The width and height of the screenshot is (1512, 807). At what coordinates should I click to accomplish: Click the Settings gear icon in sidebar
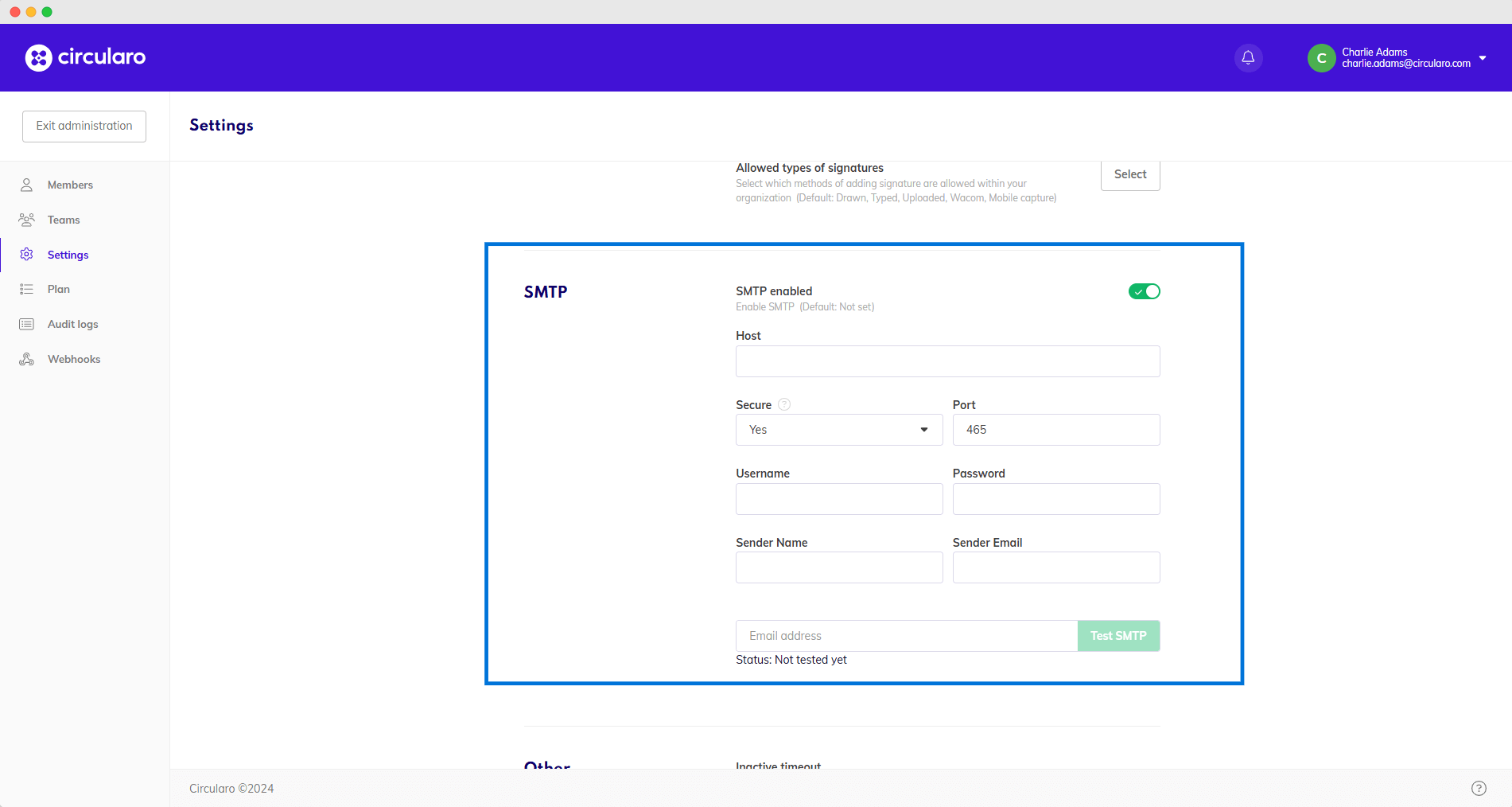click(x=26, y=255)
